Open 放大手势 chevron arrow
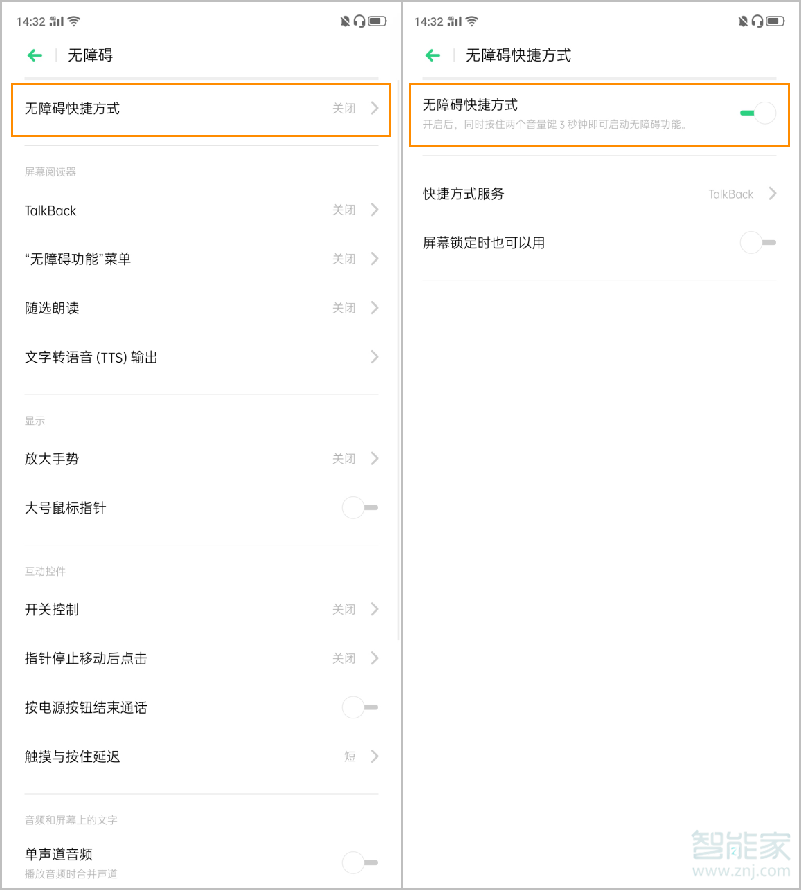The height and width of the screenshot is (890, 801). (374, 459)
